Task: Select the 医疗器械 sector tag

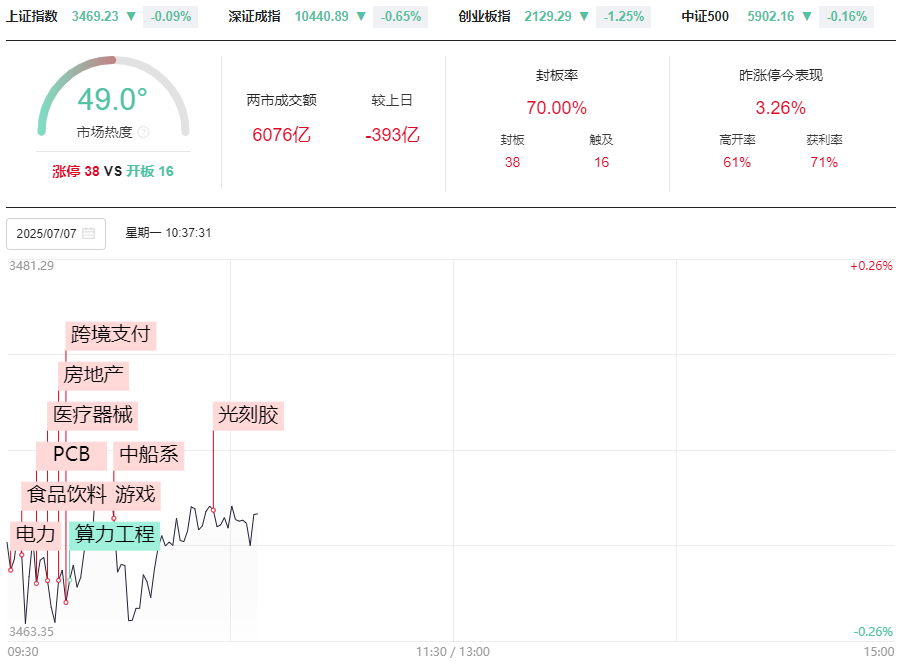Action: 92,415
